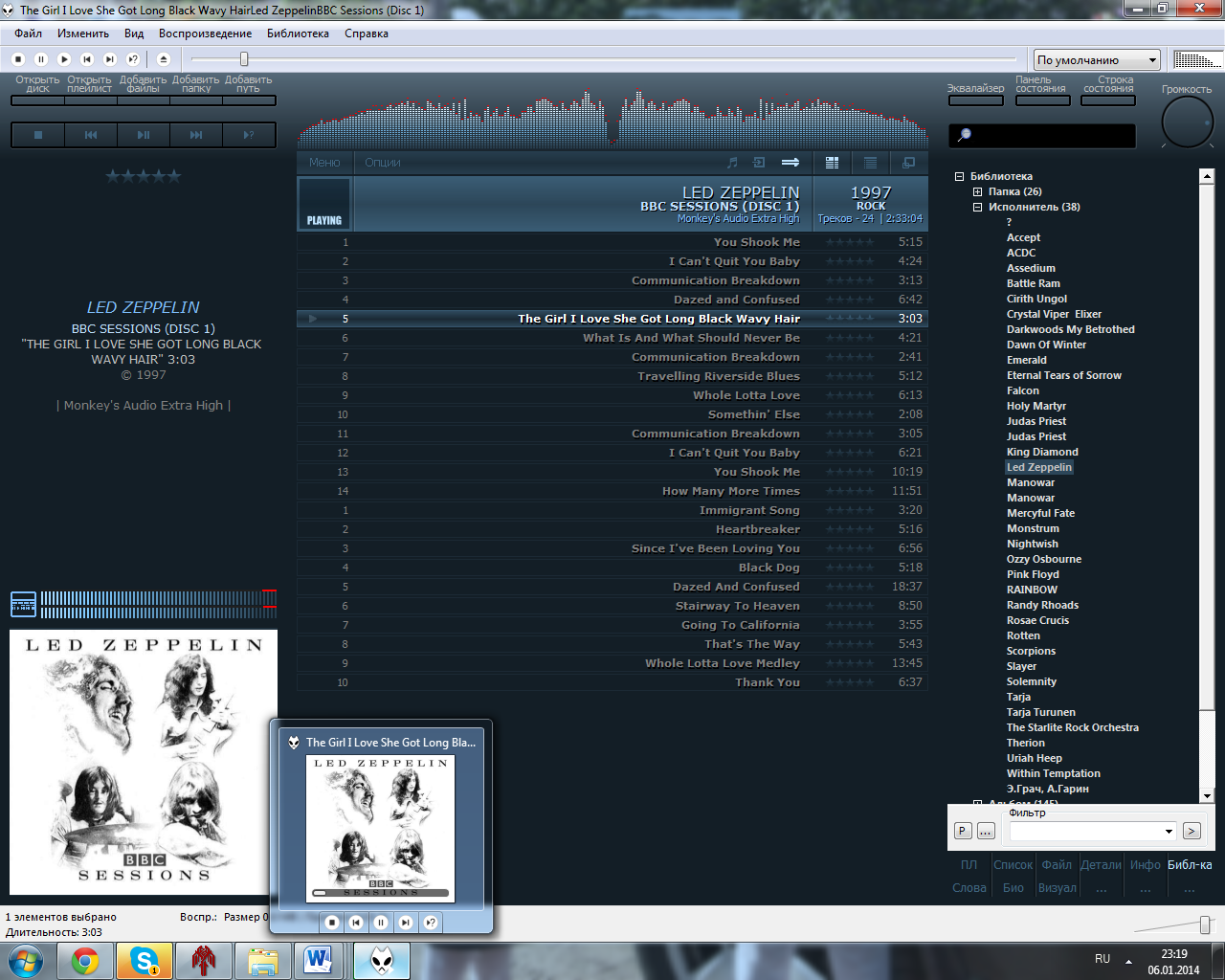Image resolution: width=1225 pixels, height=980 pixels.
Task: Open the Фильтр combo box
Action: pos(1093,831)
